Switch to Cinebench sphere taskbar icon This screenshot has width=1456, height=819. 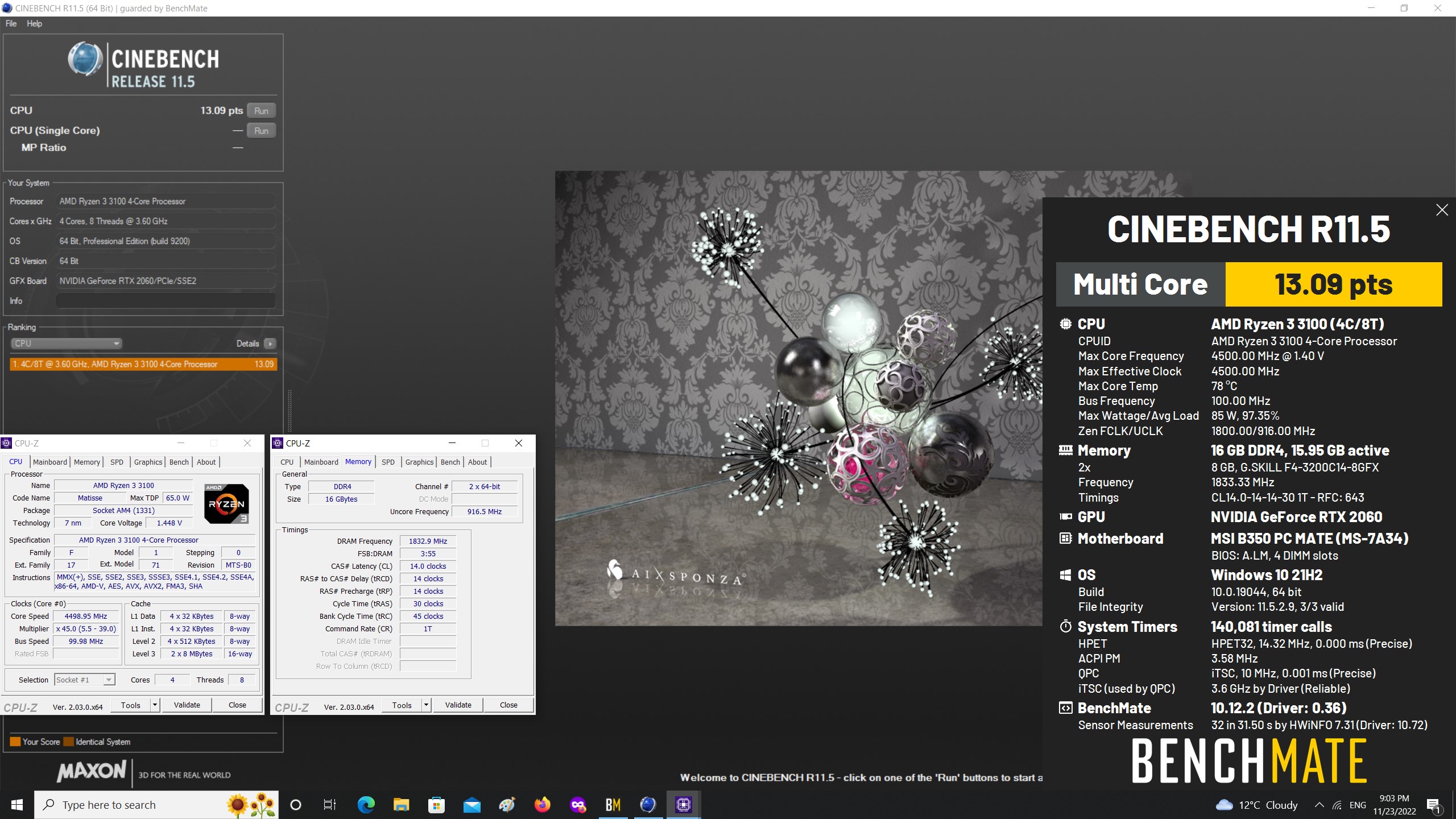[648, 805]
